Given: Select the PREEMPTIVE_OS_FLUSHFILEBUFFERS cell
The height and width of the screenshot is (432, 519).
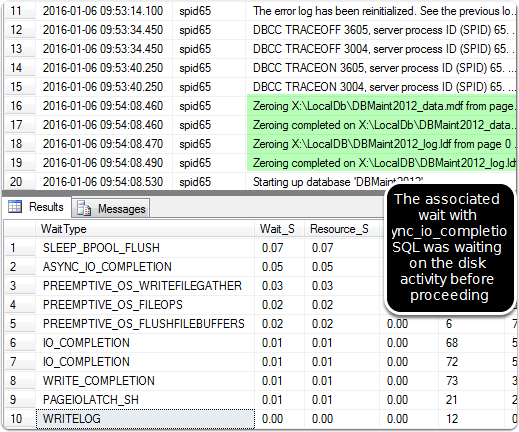Looking at the screenshot, I should (145, 324).
